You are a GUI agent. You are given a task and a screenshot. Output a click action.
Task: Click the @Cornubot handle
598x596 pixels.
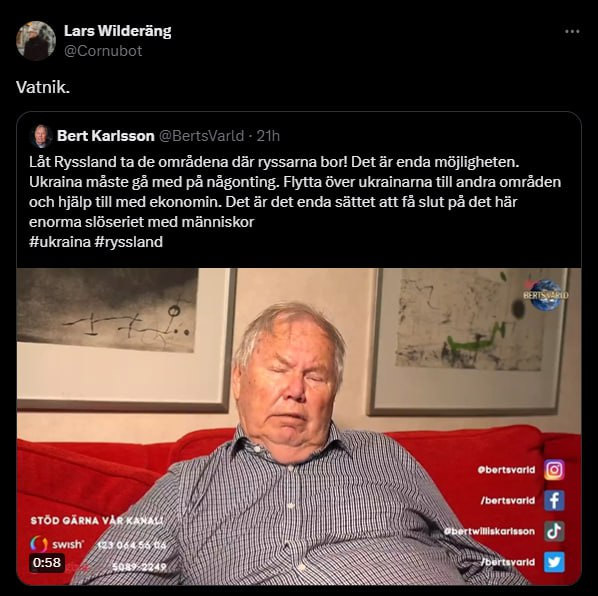pos(103,51)
